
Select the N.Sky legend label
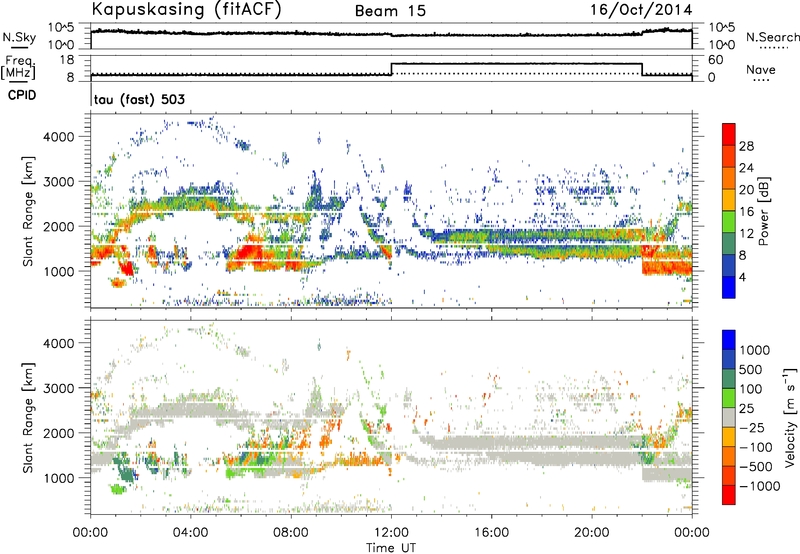(19, 37)
